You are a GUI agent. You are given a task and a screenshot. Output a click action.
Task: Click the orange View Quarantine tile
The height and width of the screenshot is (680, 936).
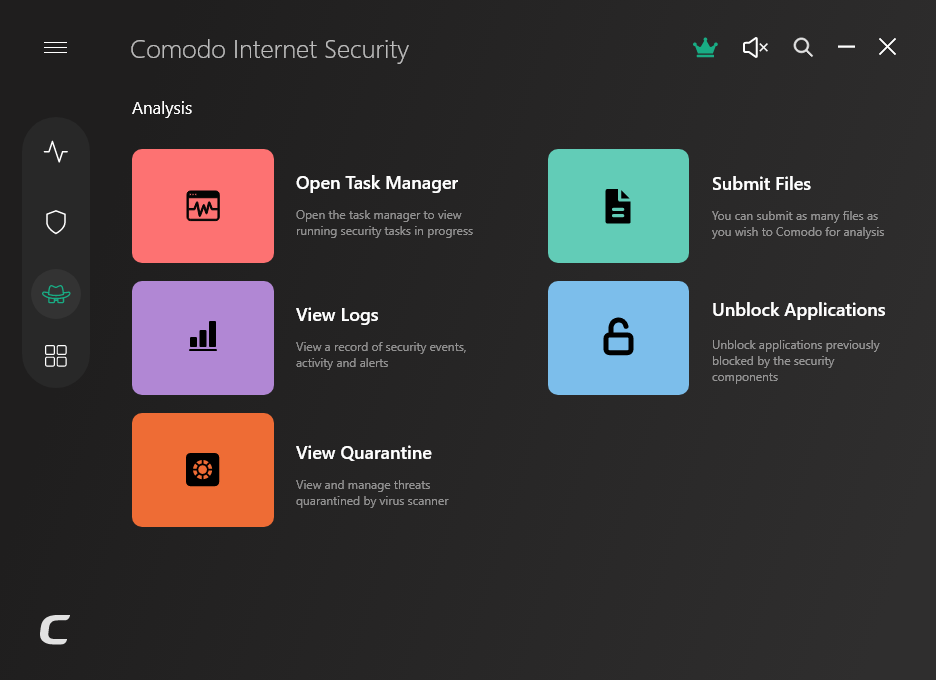203,470
